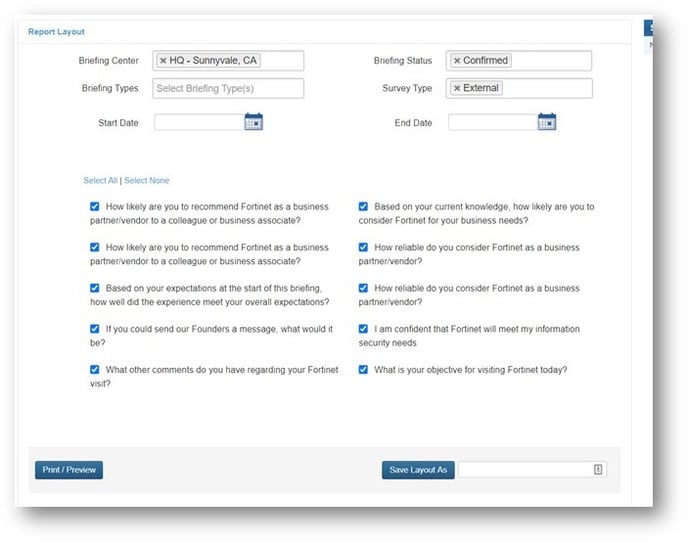Expand the Briefing Center selection box

tap(280, 61)
